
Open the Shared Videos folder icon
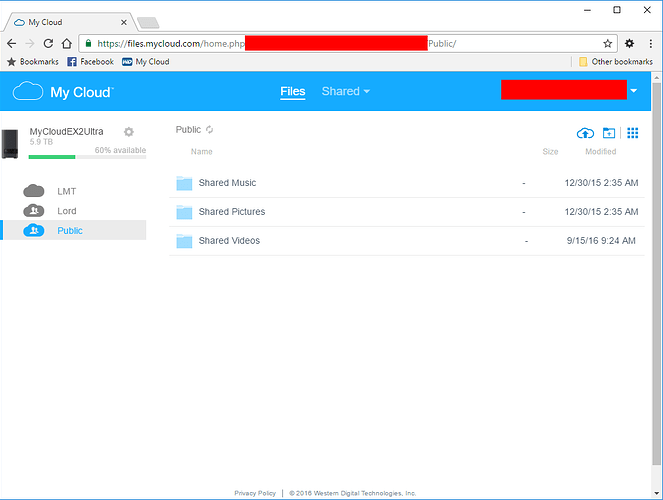click(x=184, y=240)
